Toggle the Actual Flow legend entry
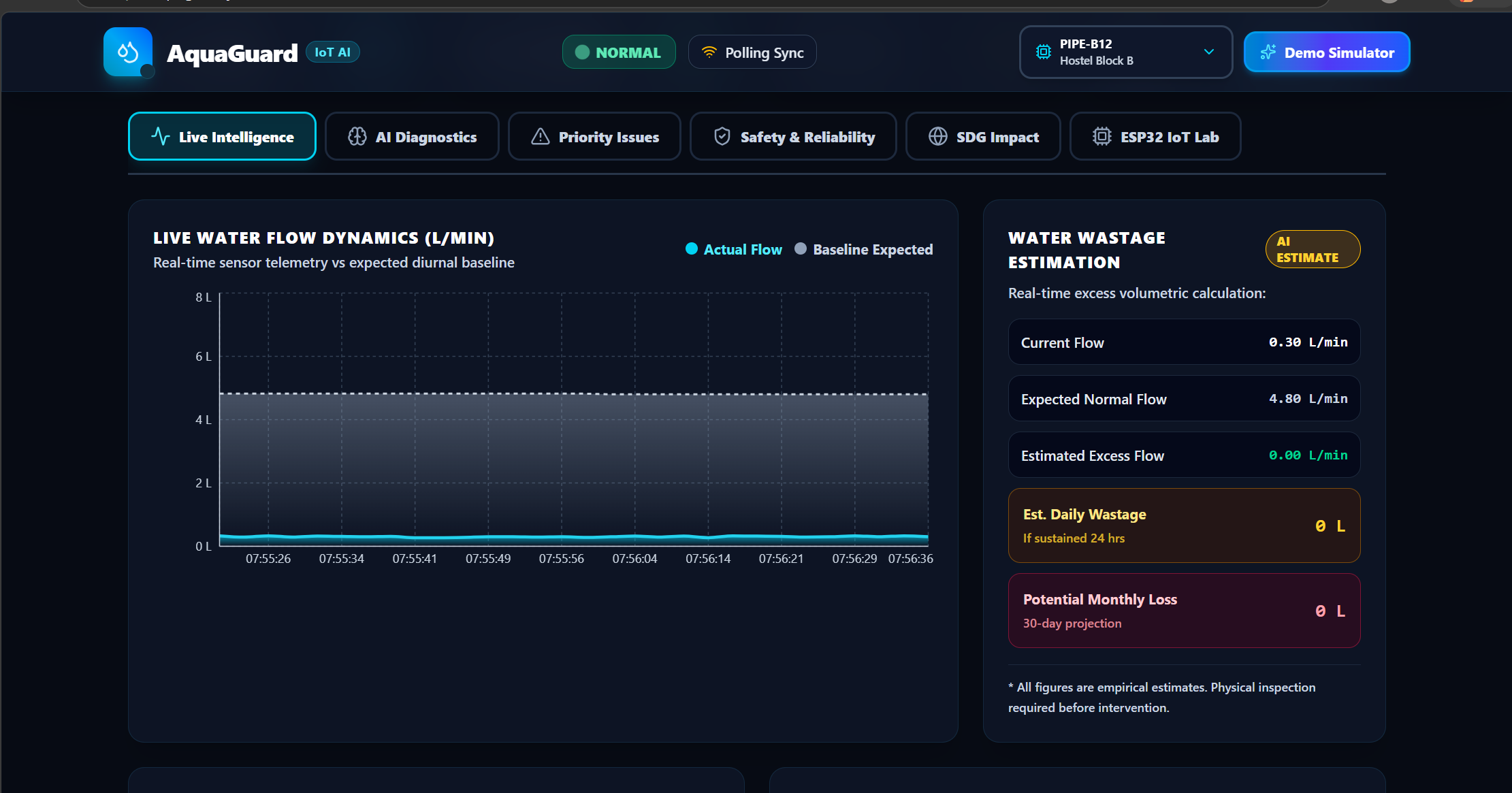Image resolution: width=1512 pixels, height=793 pixels. click(734, 249)
